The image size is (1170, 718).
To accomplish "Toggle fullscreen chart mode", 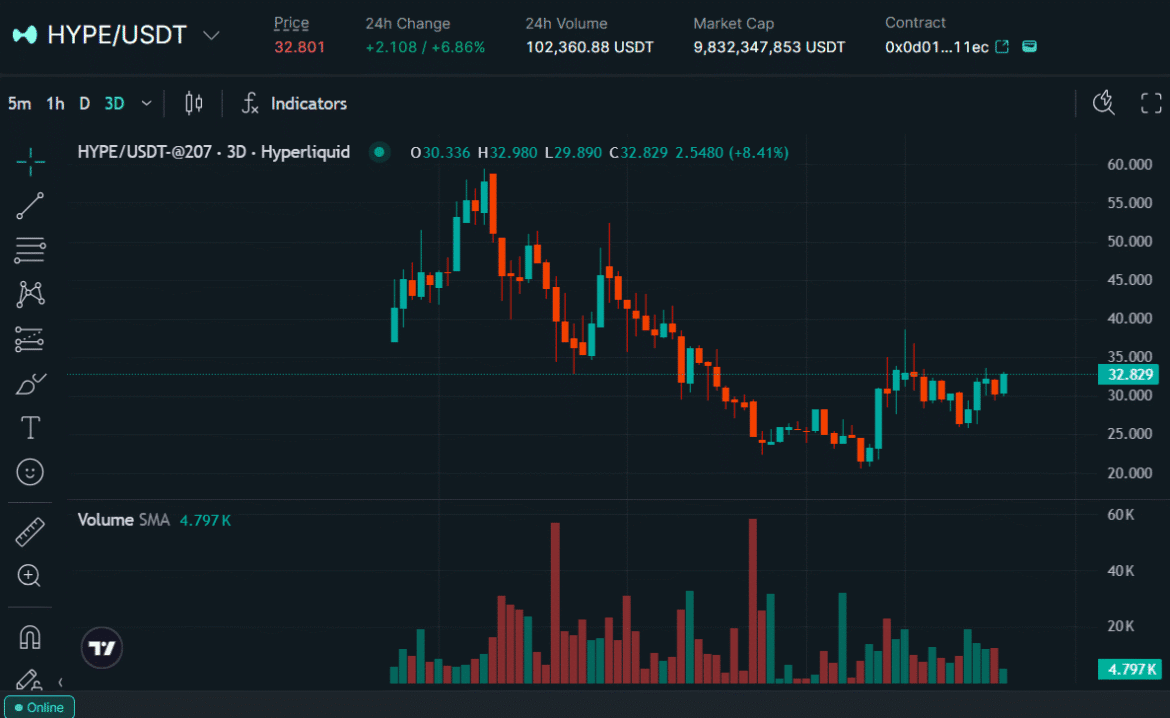I will click(1151, 102).
